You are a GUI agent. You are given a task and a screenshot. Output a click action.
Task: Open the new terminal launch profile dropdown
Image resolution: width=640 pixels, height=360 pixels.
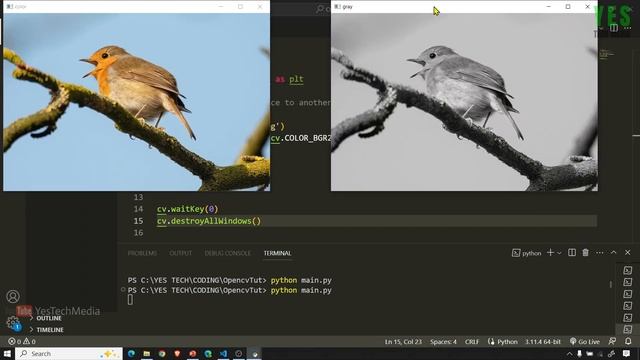pyautogui.click(x=559, y=253)
